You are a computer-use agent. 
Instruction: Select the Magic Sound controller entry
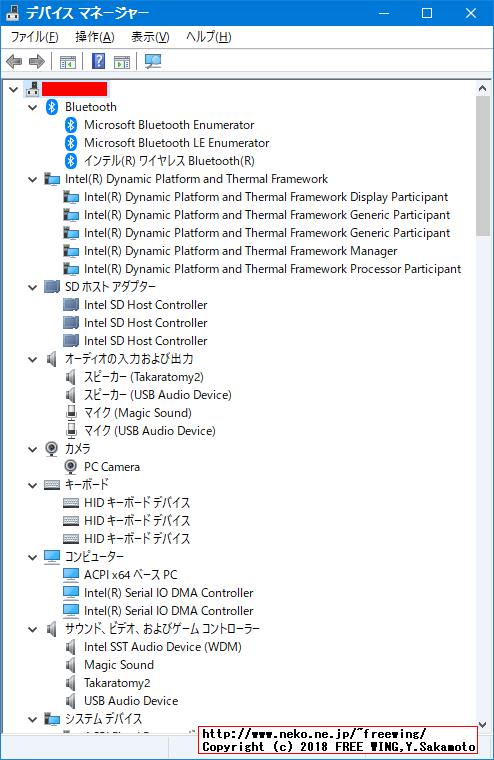pos(119,665)
